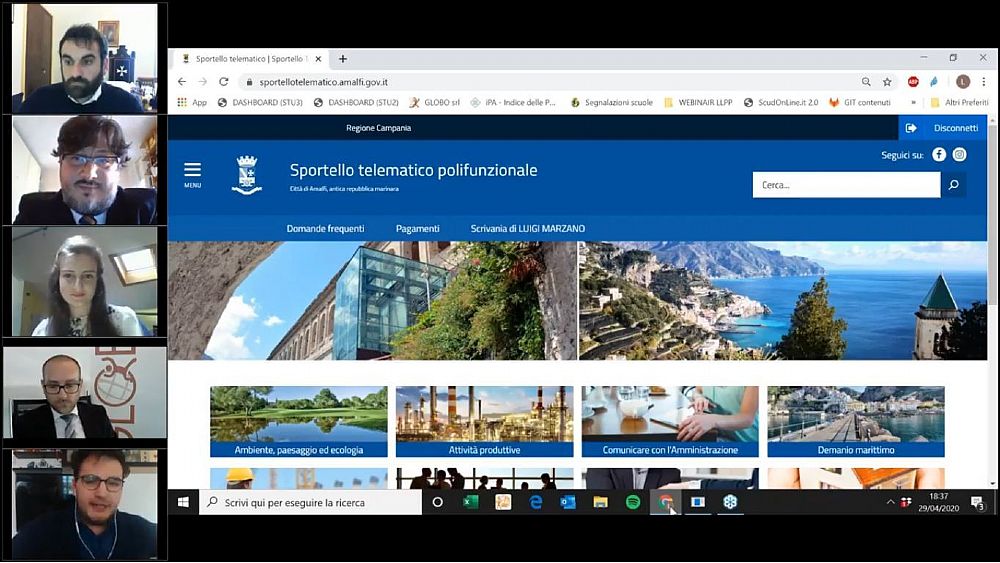Open GLOBO srl bookmark
This screenshot has width=1000, height=563.
(x=434, y=102)
